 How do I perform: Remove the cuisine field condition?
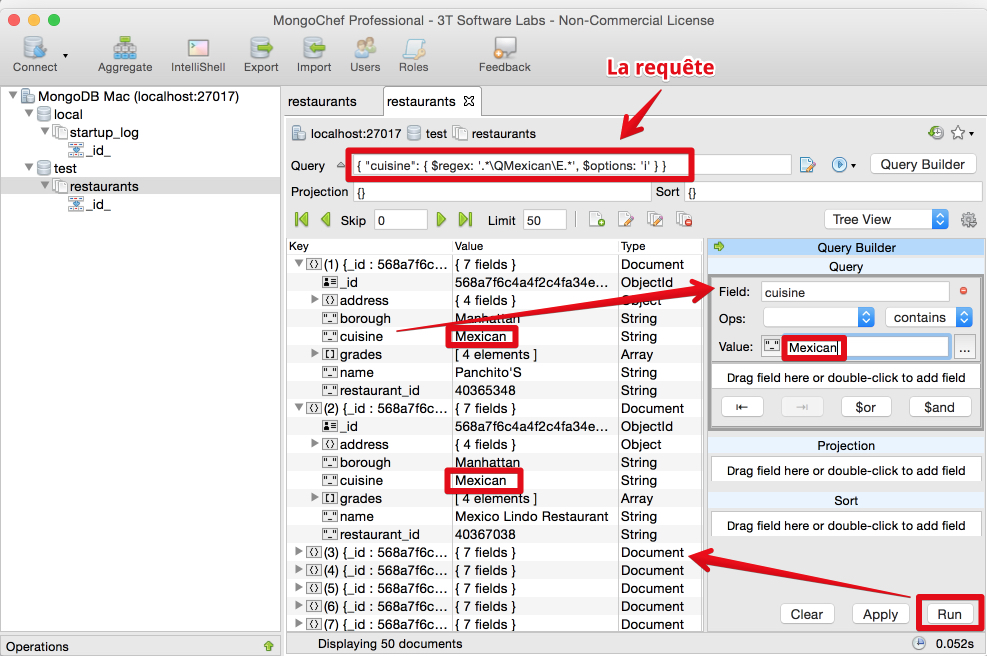963,291
